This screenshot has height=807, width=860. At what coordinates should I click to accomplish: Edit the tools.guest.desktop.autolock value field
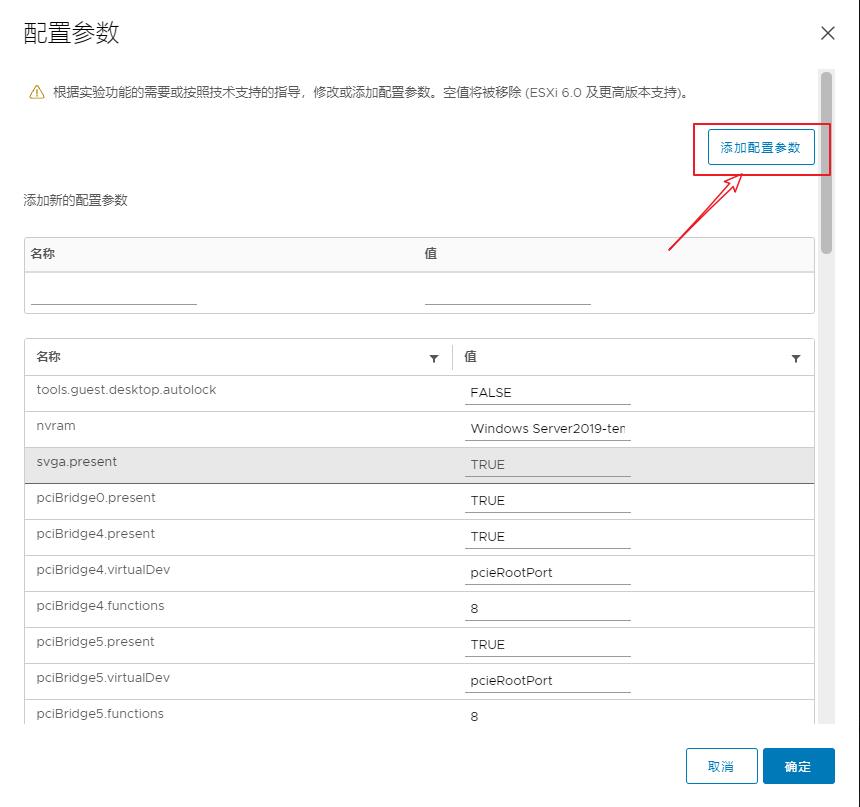tap(547, 393)
